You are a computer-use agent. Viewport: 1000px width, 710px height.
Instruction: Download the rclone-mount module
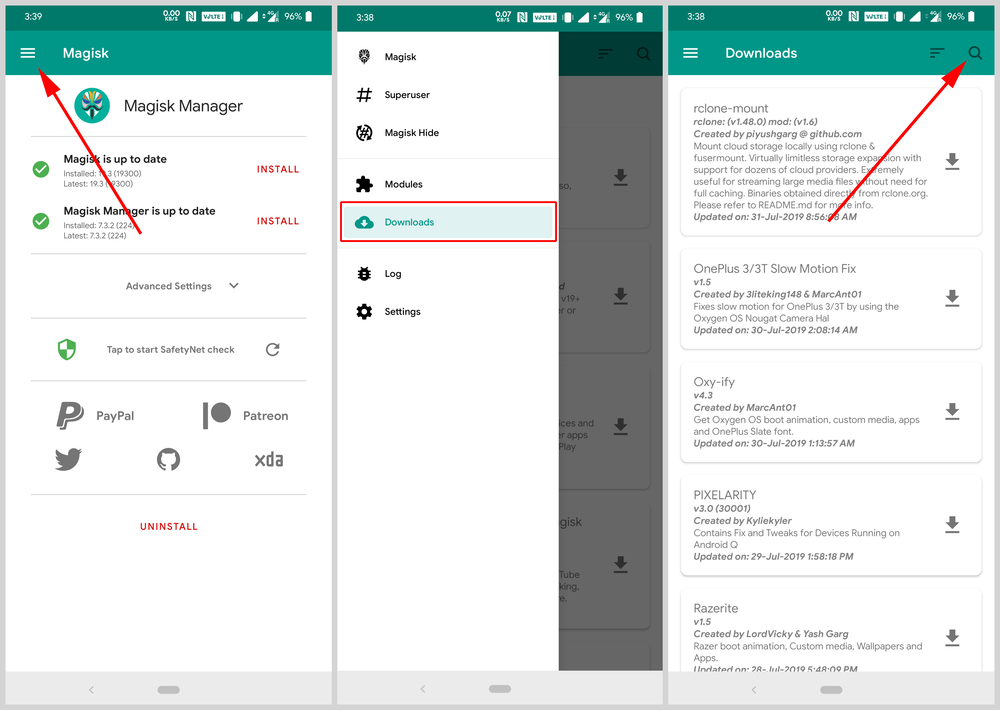point(952,161)
